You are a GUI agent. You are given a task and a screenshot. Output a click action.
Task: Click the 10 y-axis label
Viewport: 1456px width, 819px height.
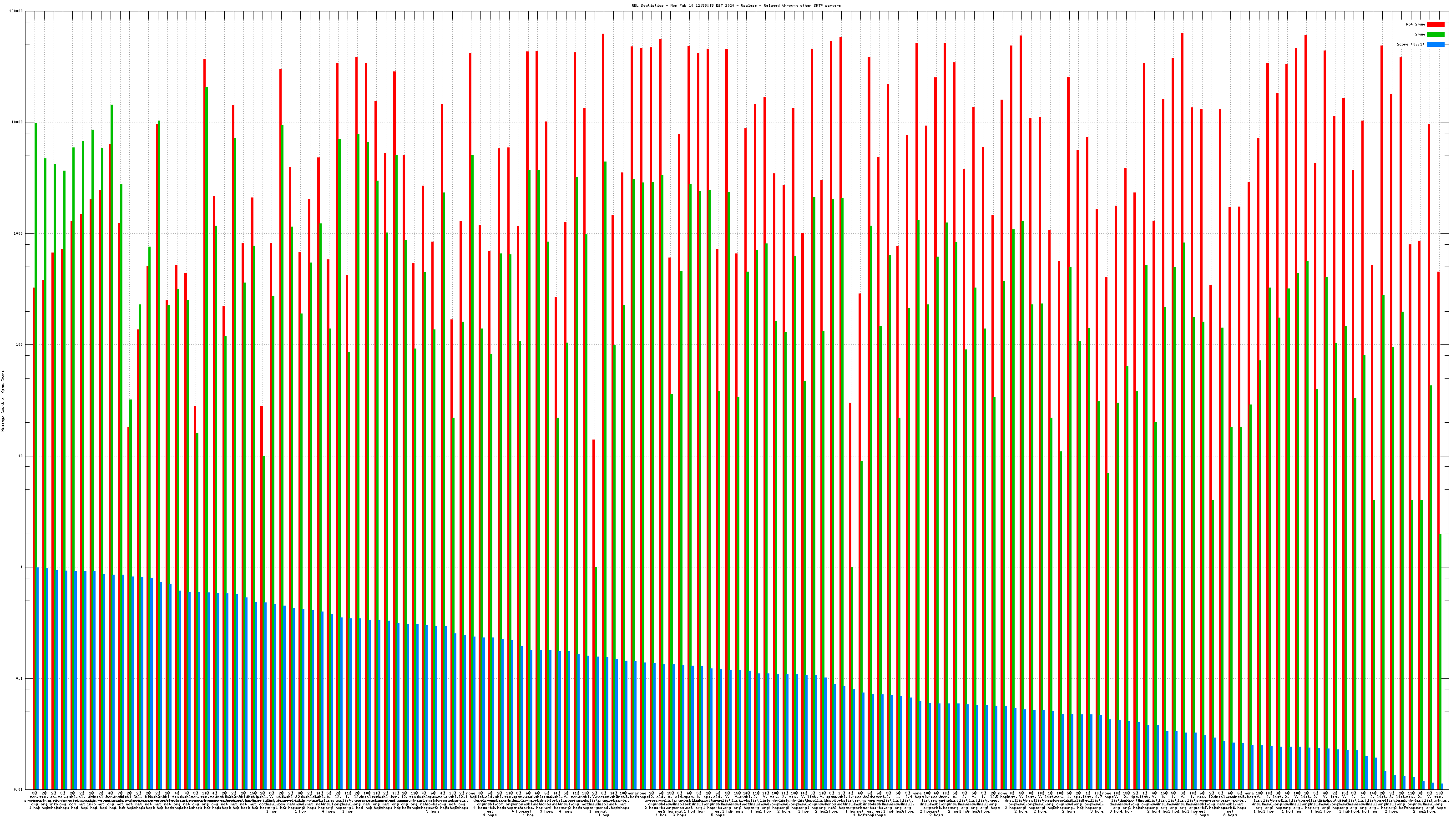[x=21, y=456]
